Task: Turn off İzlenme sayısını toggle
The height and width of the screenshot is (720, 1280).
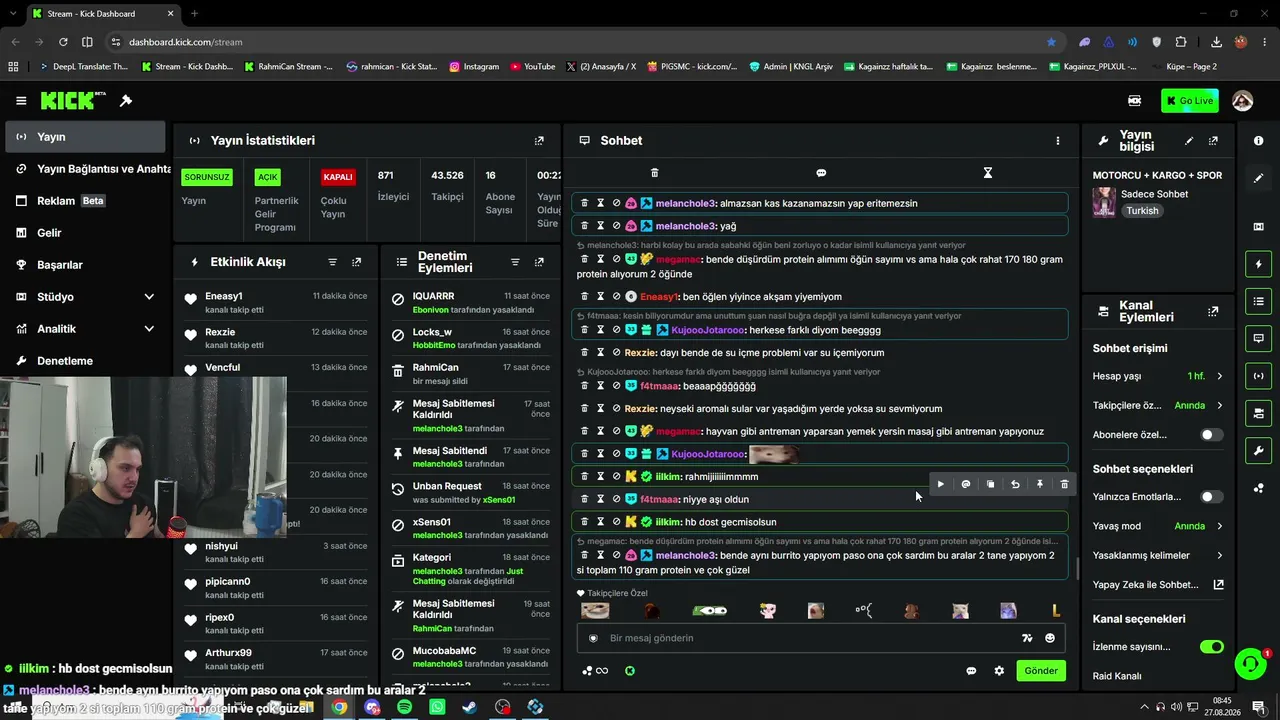Action: click(1211, 647)
